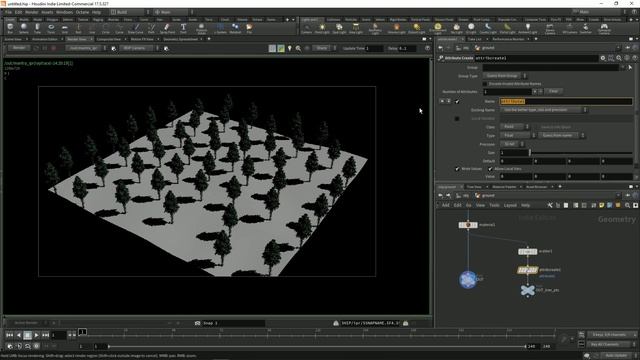Image resolution: width=640 pixels, height=360 pixels.
Task: Select the Spray Paint shelf tool
Action: [x=167, y=28]
